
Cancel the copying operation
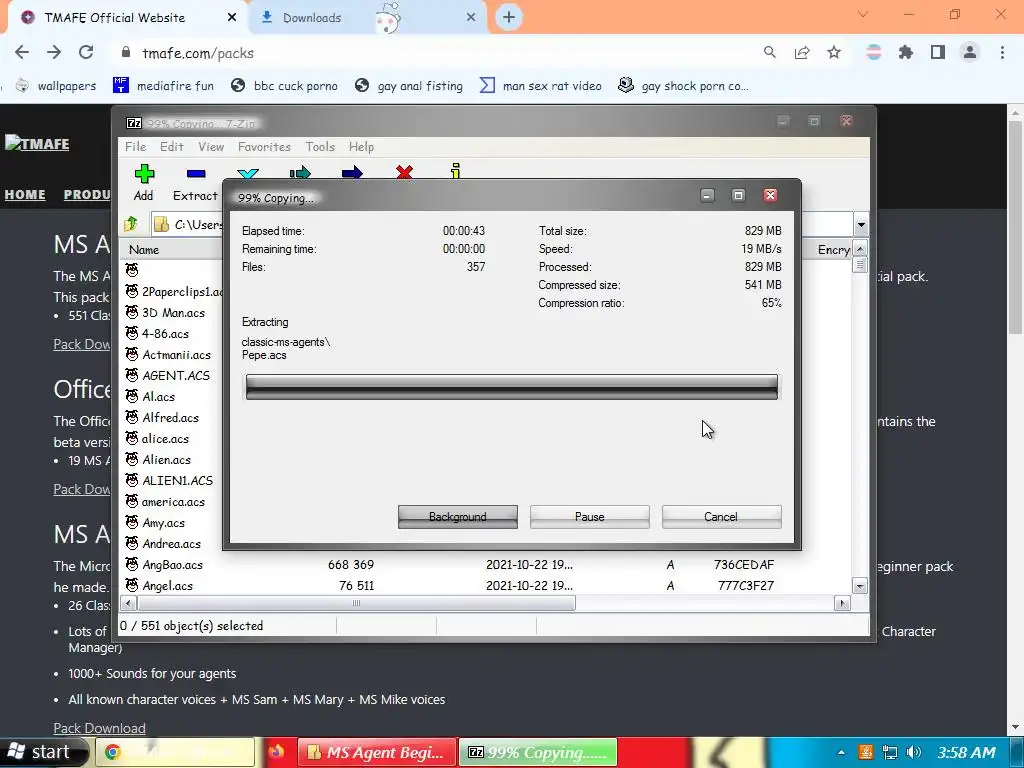[721, 517]
